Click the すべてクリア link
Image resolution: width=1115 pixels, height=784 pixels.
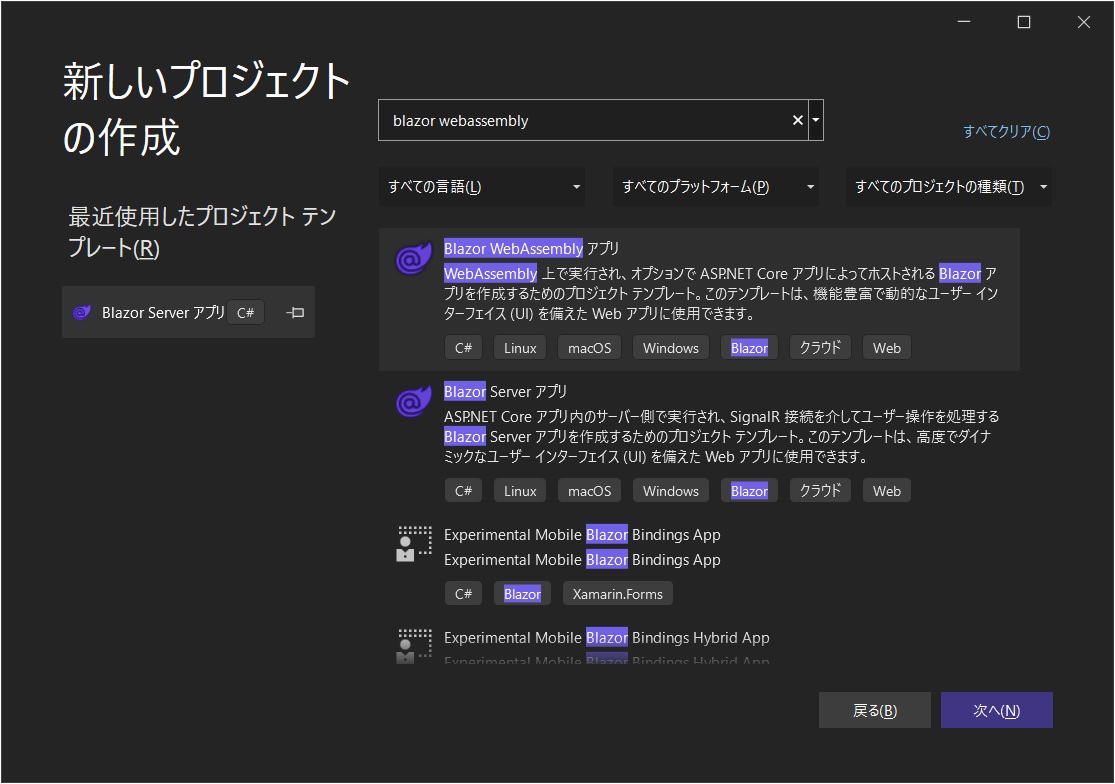point(1006,131)
